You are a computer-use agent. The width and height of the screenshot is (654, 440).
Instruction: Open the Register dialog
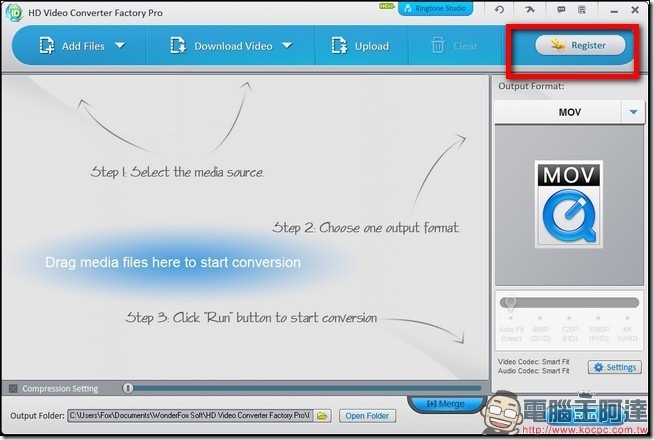tap(580, 45)
